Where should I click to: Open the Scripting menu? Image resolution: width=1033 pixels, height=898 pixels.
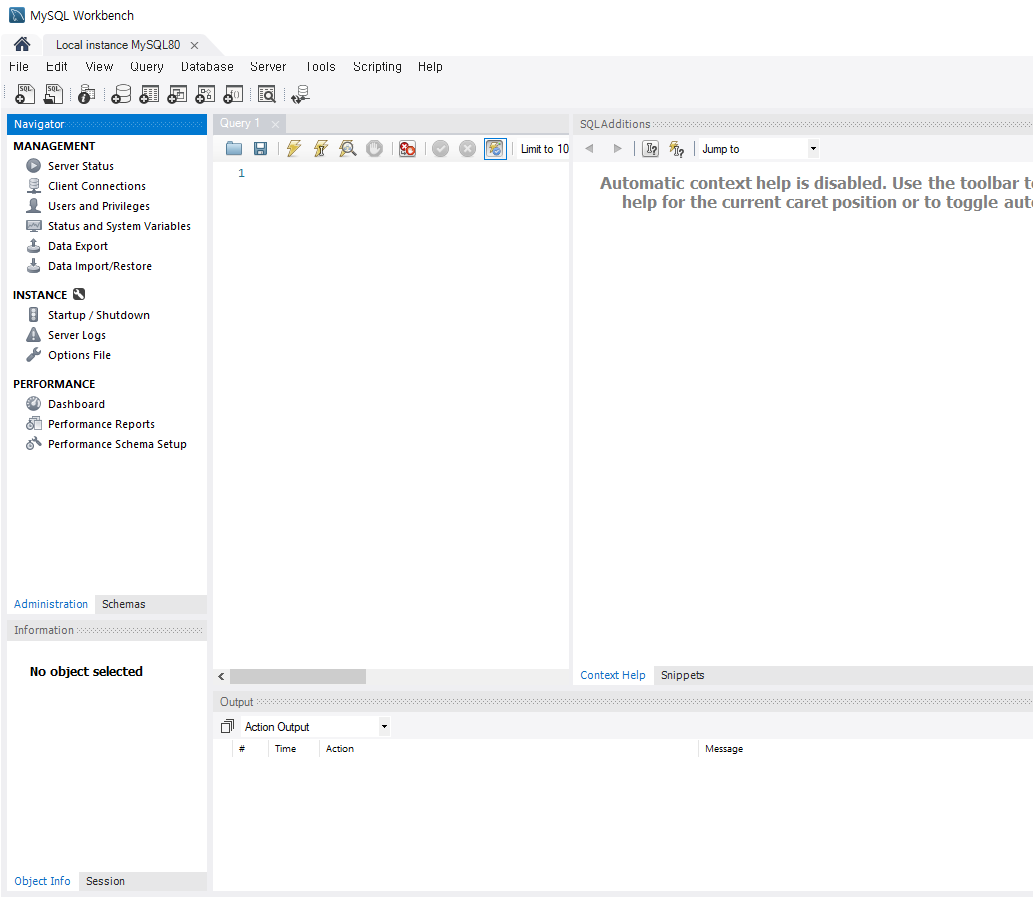[x=377, y=67]
